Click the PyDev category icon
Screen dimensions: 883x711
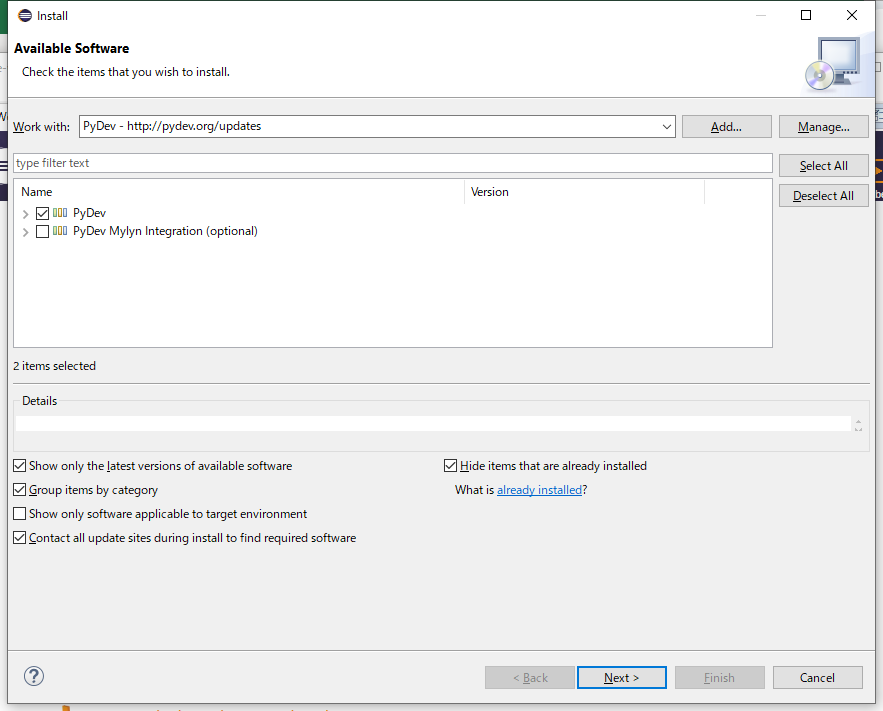tap(60, 213)
